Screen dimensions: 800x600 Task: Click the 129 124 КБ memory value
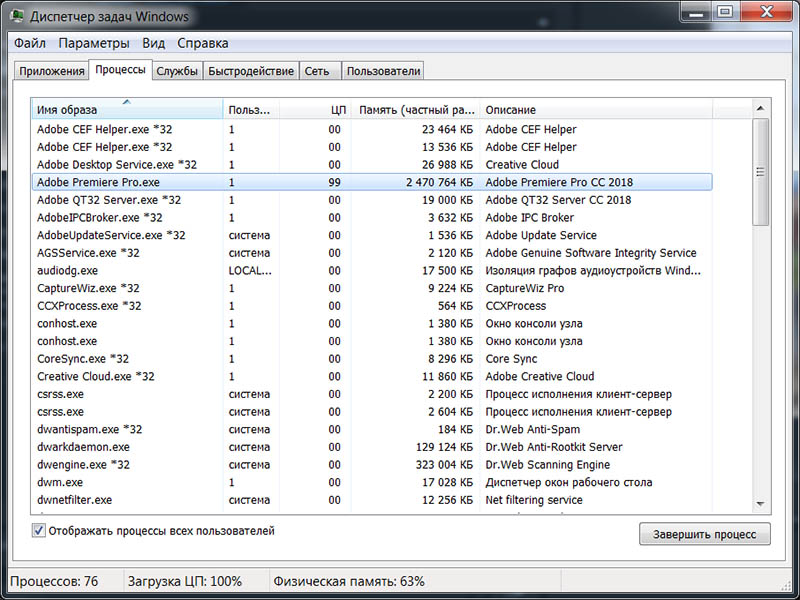coord(444,447)
